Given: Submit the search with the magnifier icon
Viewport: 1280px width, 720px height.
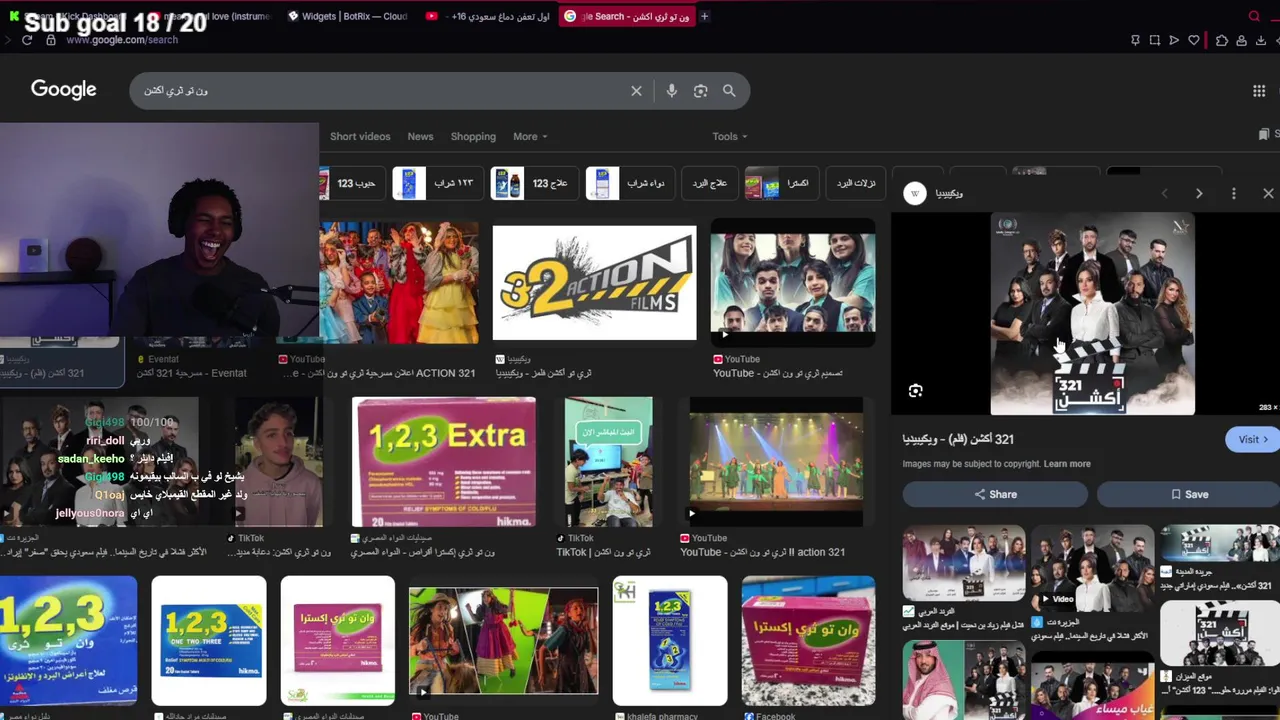Looking at the screenshot, I should [x=729, y=91].
